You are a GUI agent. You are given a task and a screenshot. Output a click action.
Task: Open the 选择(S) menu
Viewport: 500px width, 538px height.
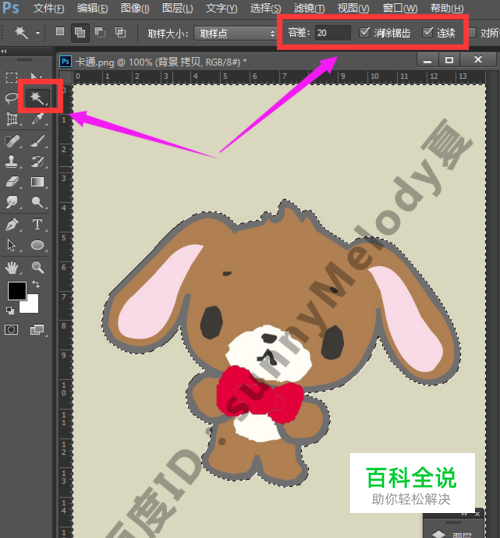[265, 8]
